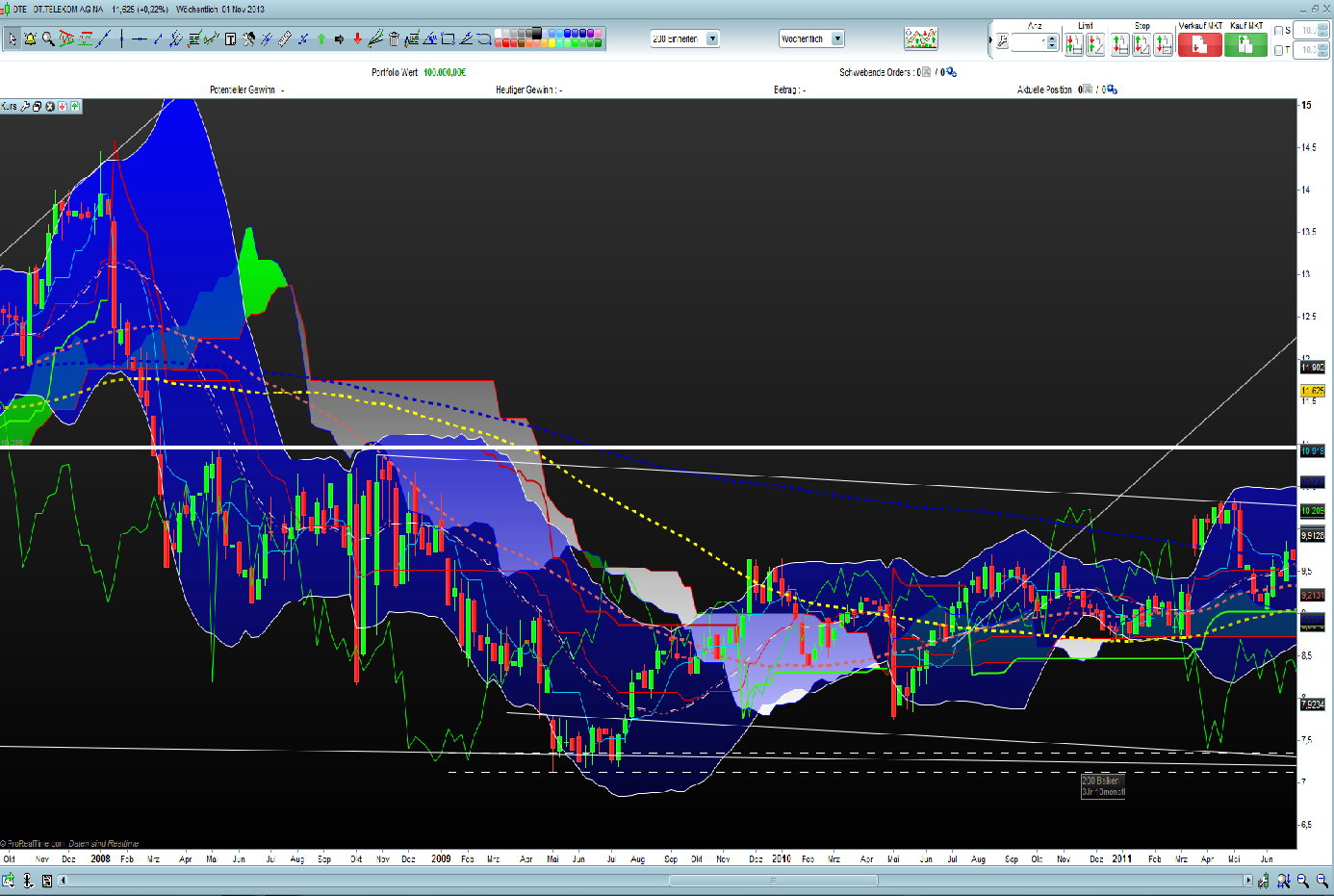This screenshot has height=896, width=1334.
Task: Click the Heutiger Gewinn label
Action: (526, 90)
